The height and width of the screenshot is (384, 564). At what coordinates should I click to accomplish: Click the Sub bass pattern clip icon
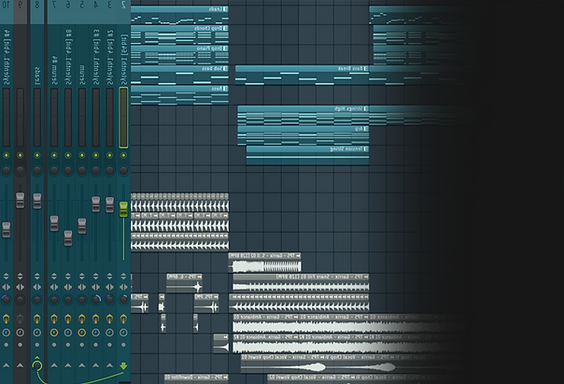(225, 68)
